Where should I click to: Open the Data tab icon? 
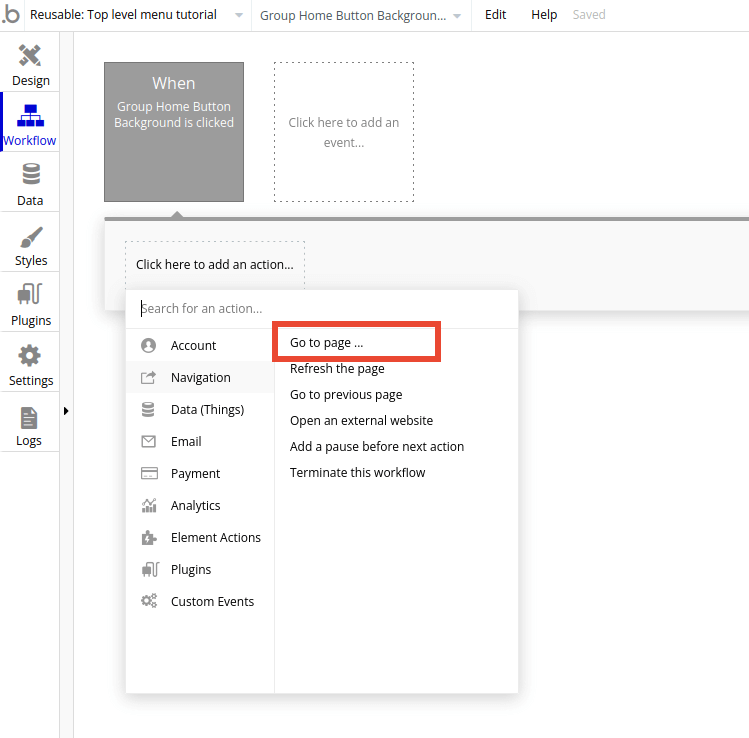pos(30,176)
